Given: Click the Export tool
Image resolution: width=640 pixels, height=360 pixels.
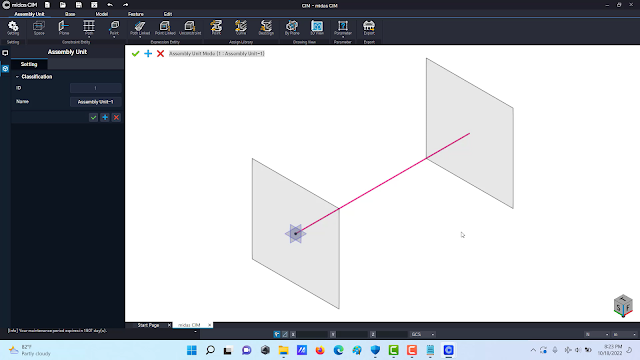Looking at the screenshot, I should [x=369, y=28].
